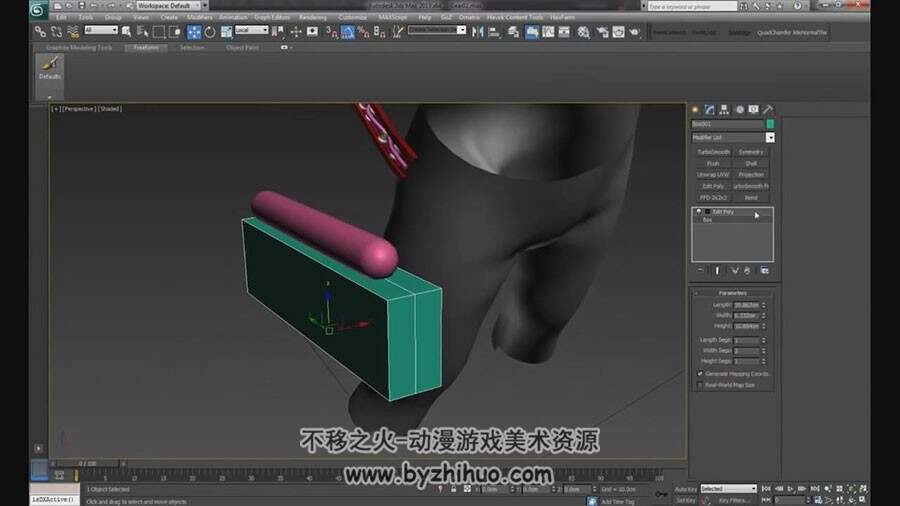Switch to the Hierarchy command panel
Screen dimensions: 900x506
[724, 109]
